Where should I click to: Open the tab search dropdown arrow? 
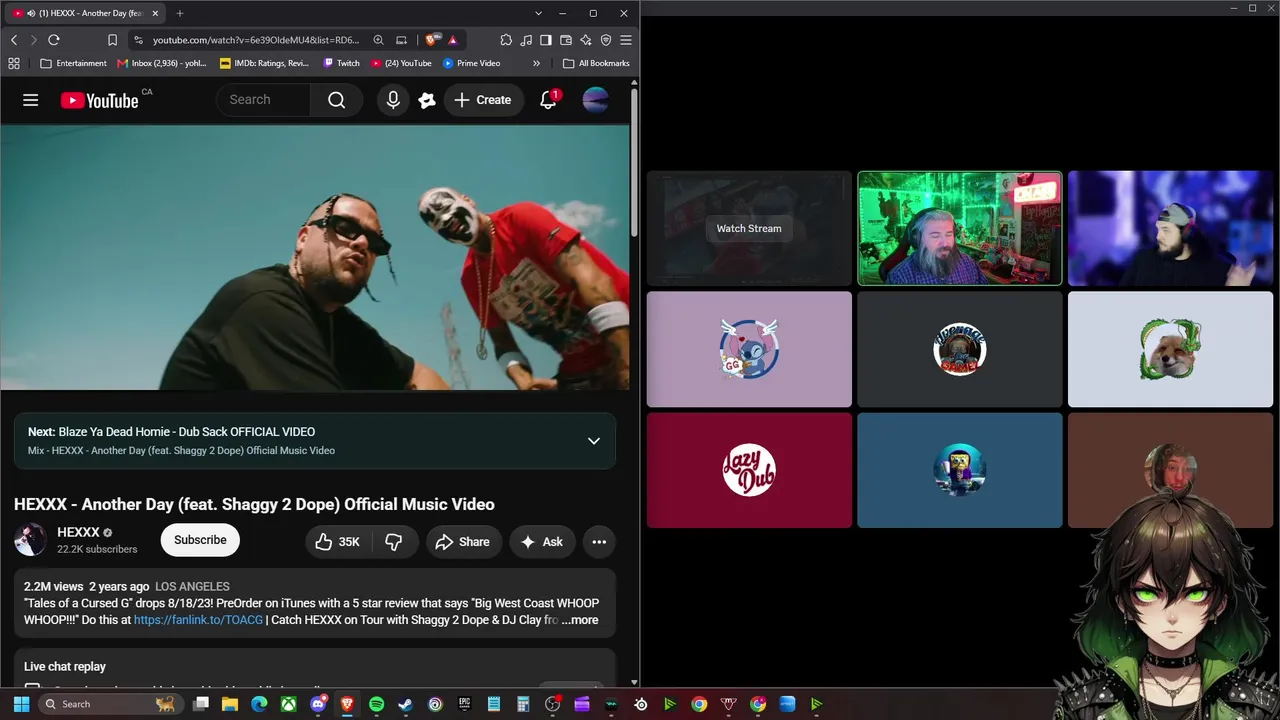click(538, 13)
